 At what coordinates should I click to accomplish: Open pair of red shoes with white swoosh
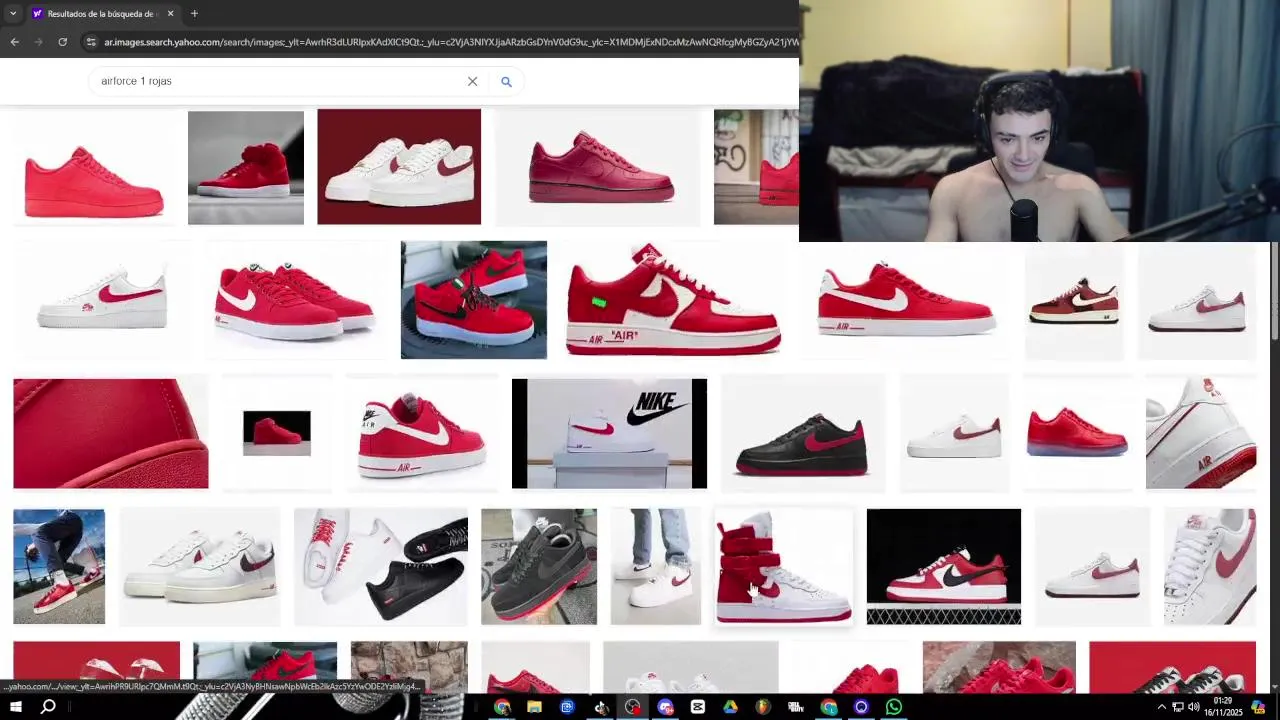(x=294, y=300)
